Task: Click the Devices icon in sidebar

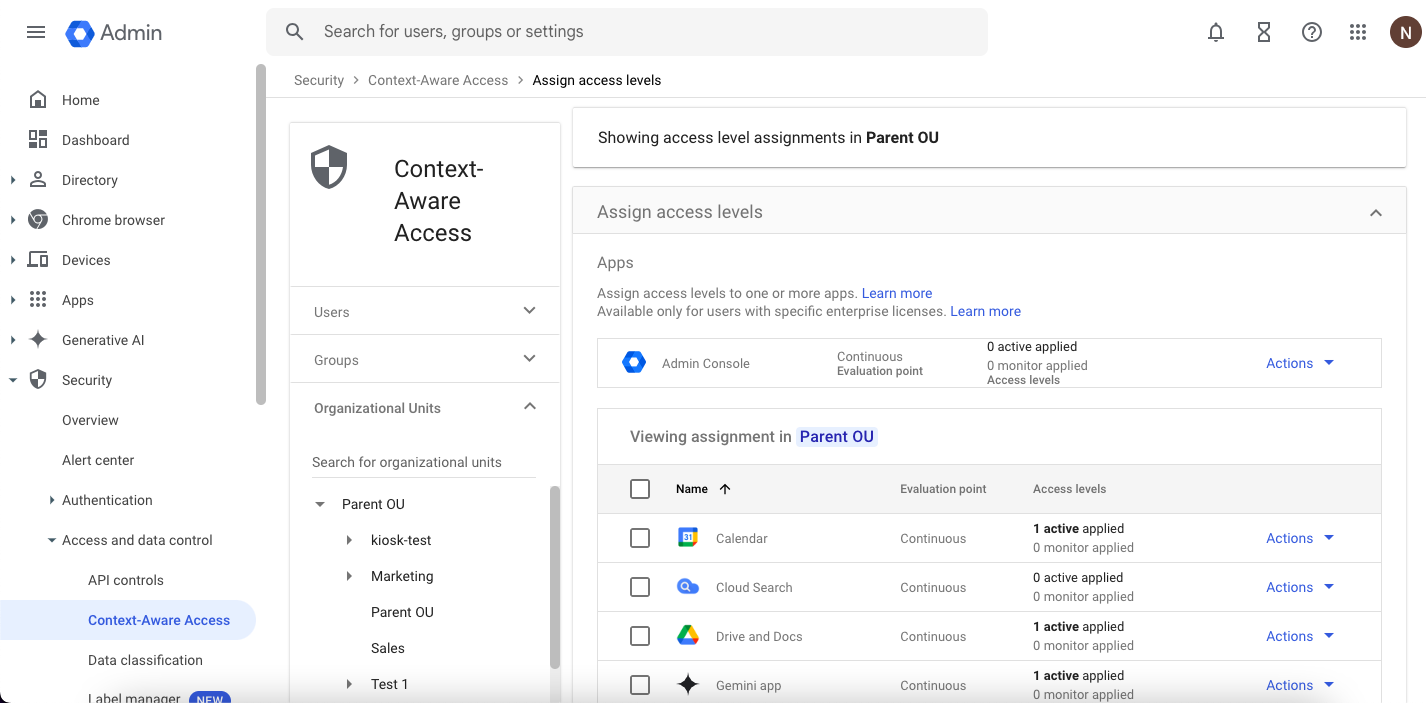Action: [x=38, y=260]
